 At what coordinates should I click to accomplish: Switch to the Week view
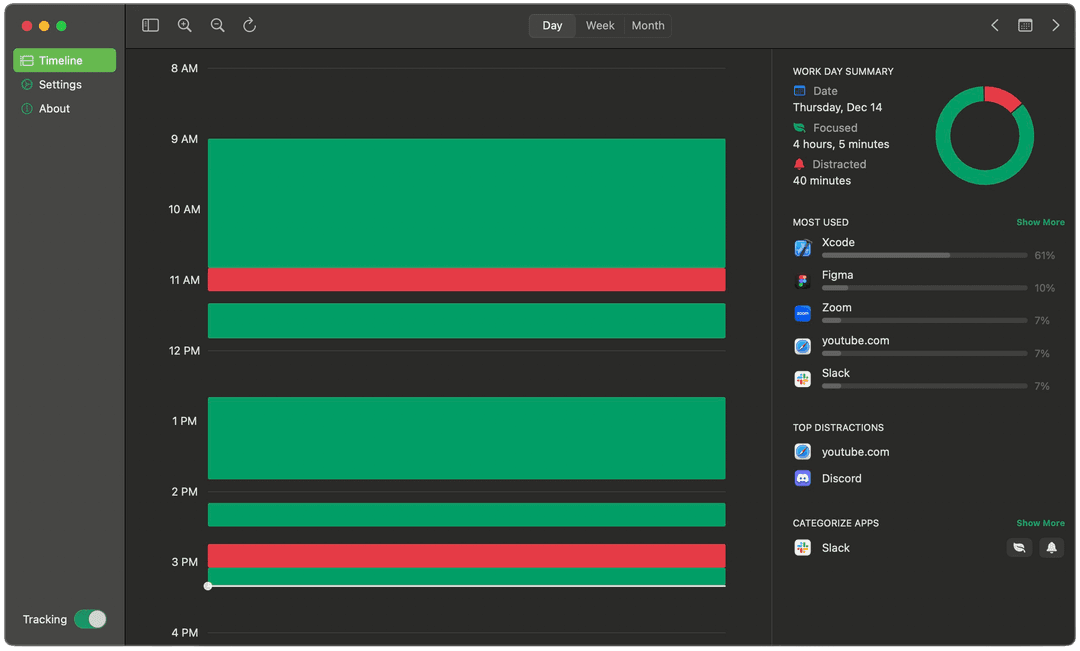[x=600, y=25]
